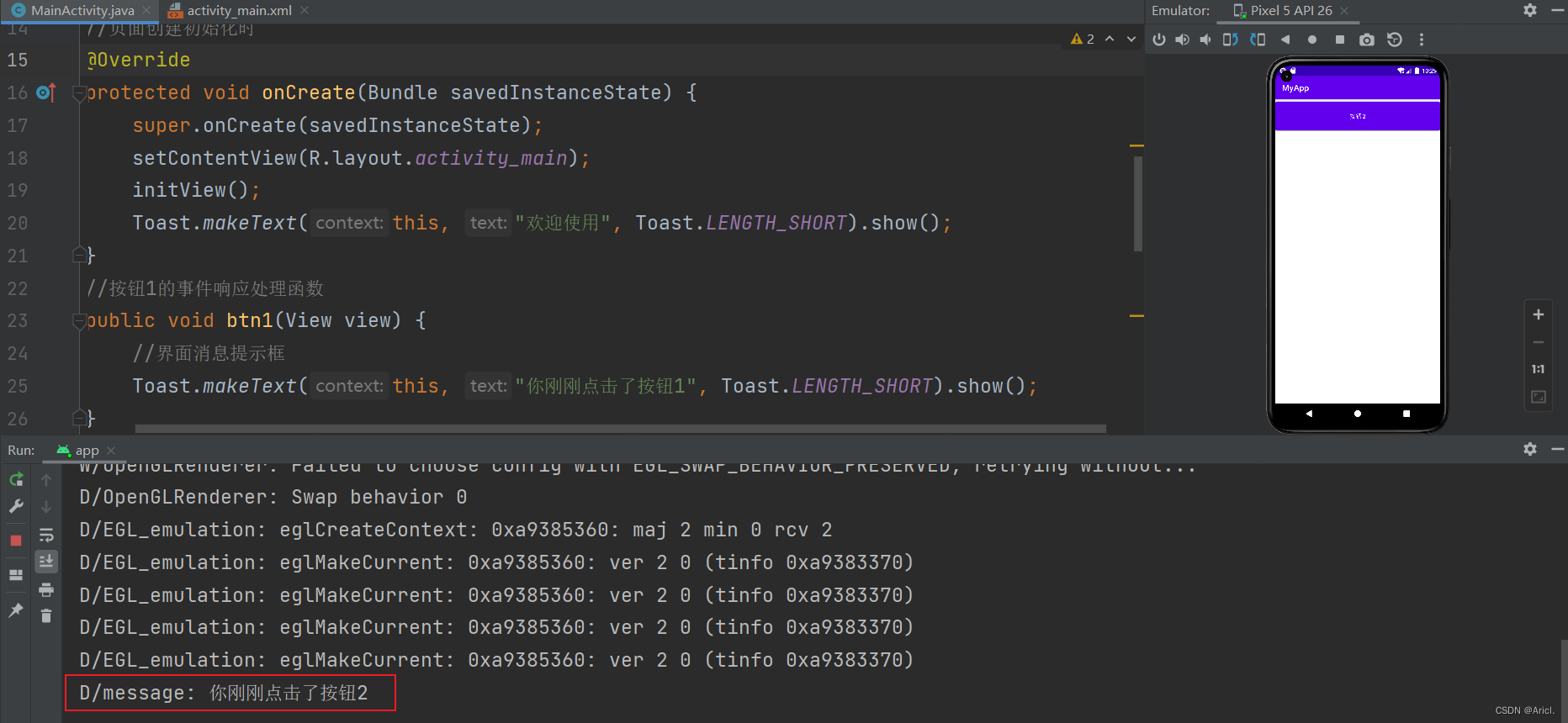Click emulator toolbar Home circle
Image resolution: width=1568 pixels, height=723 pixels.
pos(1312,40)
